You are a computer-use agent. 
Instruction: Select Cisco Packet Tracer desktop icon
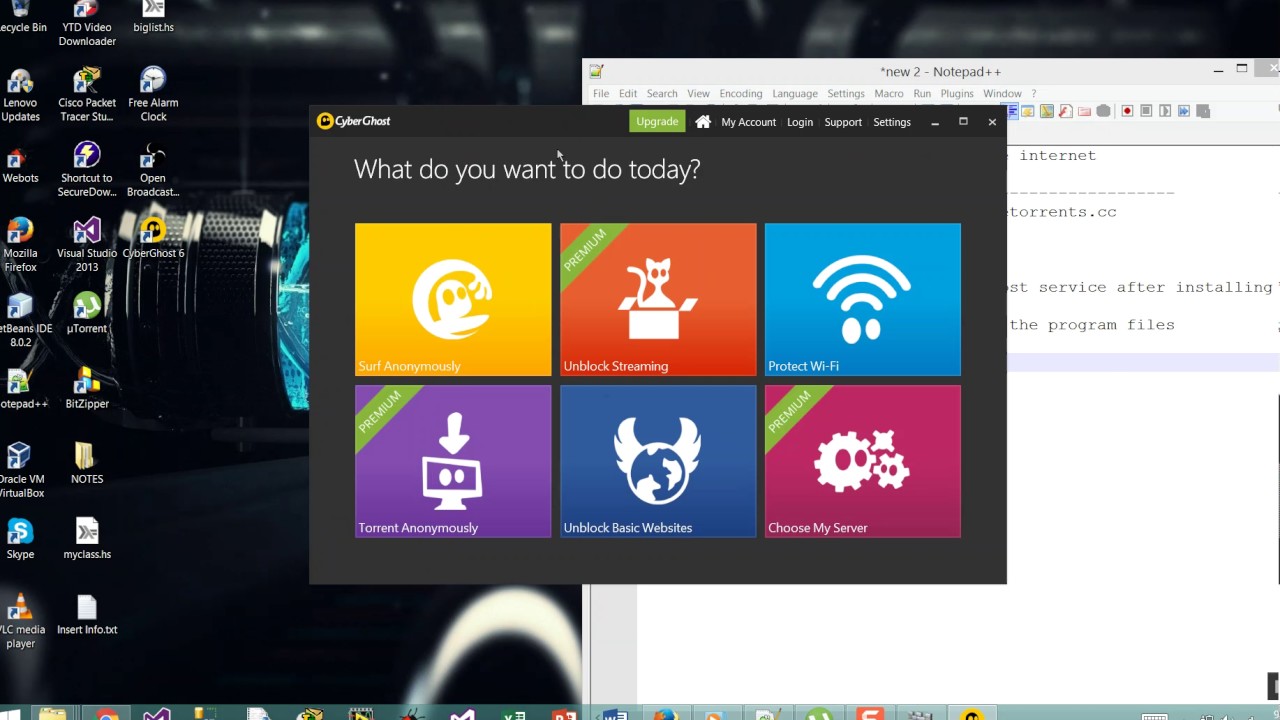87,96
